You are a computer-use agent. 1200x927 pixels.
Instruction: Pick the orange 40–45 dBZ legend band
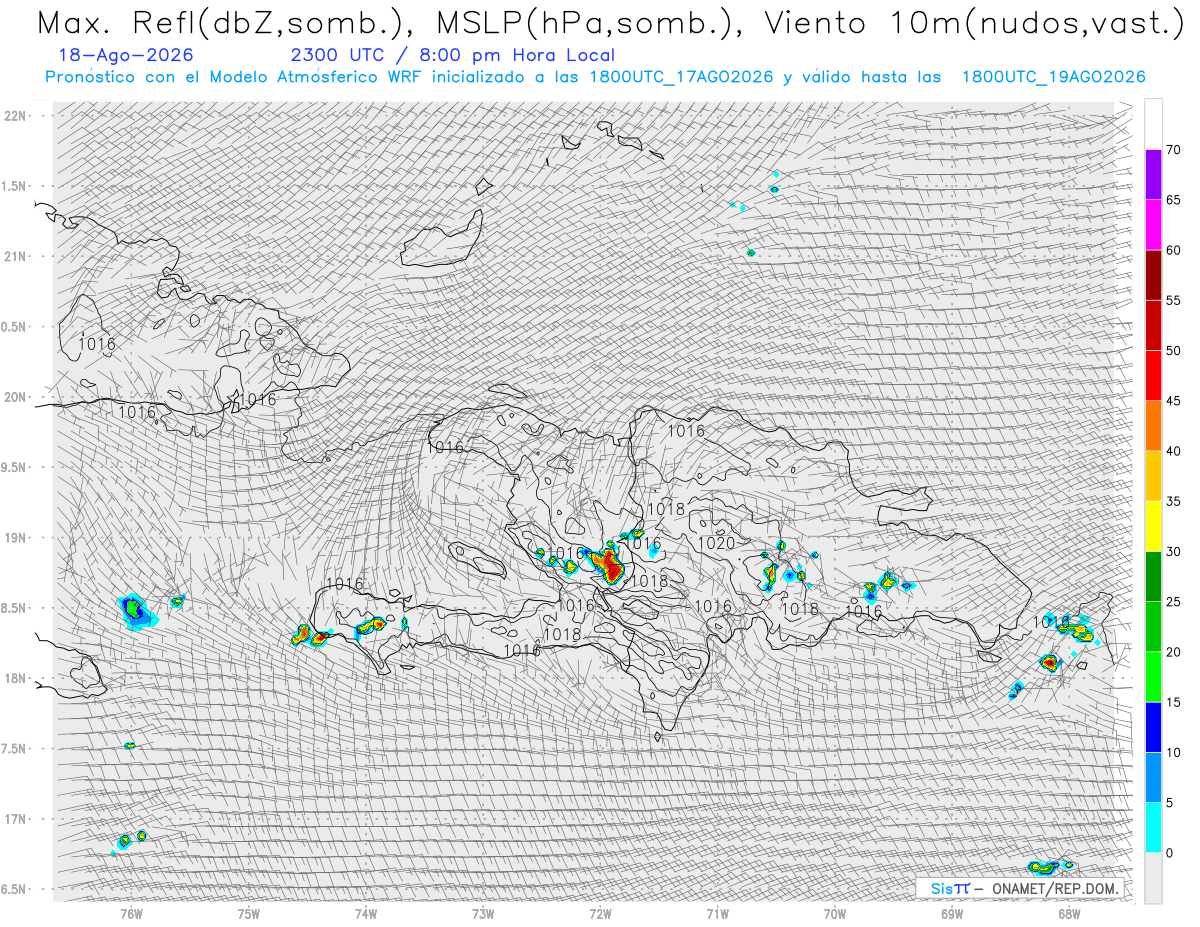click(1153, 426)
